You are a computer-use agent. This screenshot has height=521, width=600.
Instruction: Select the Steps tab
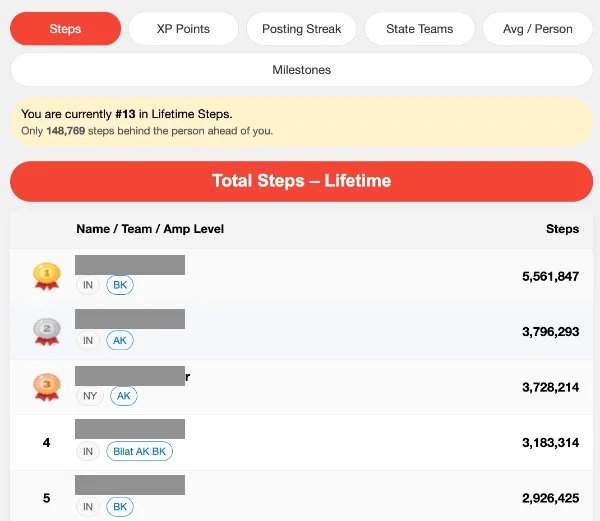(65, 29)
